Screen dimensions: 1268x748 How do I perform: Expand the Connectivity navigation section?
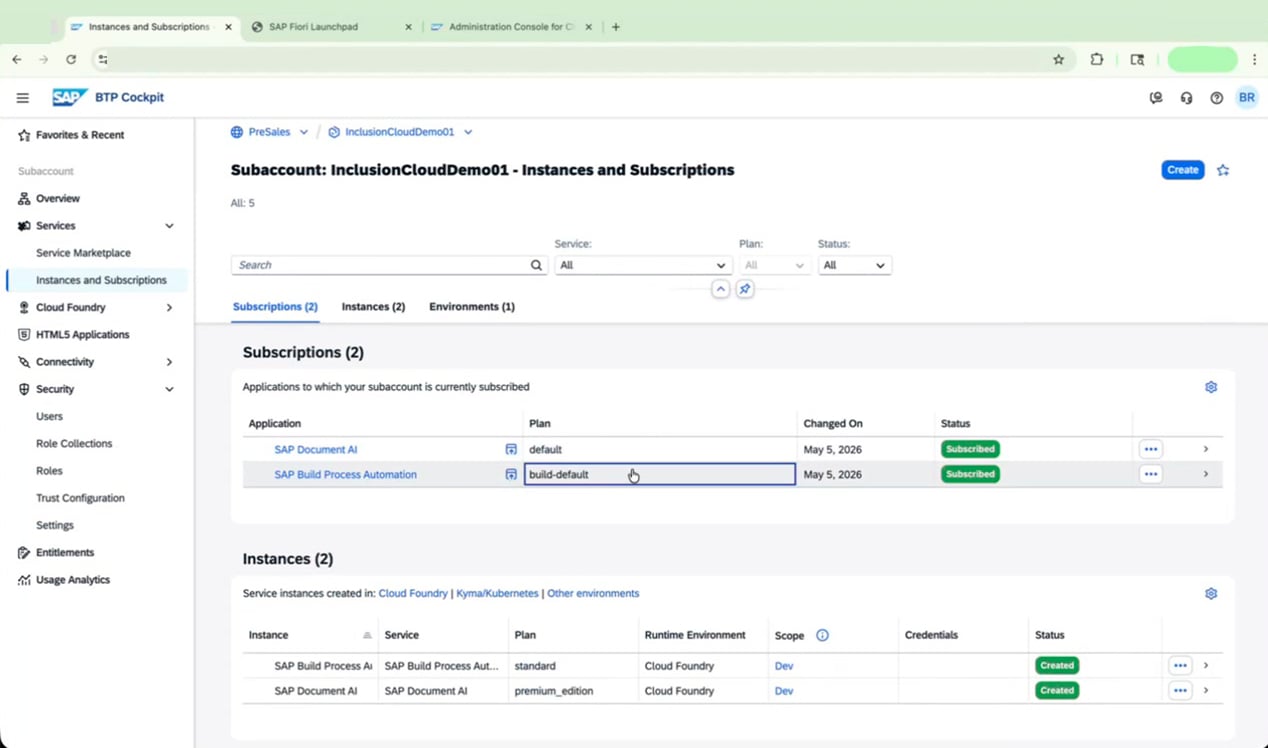pos(169,362)
